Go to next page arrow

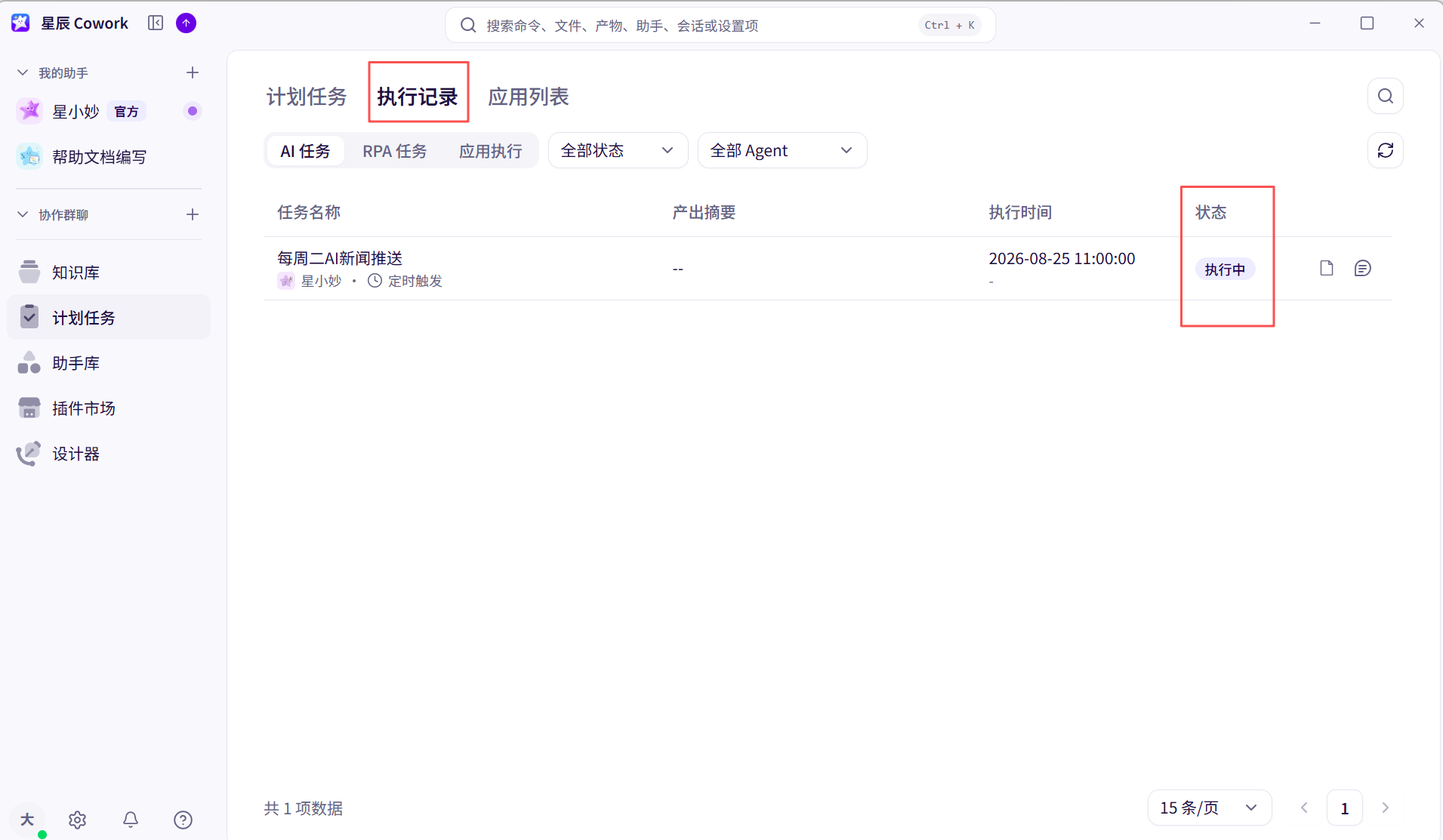pyautogui.click(x=1385, y=808)
